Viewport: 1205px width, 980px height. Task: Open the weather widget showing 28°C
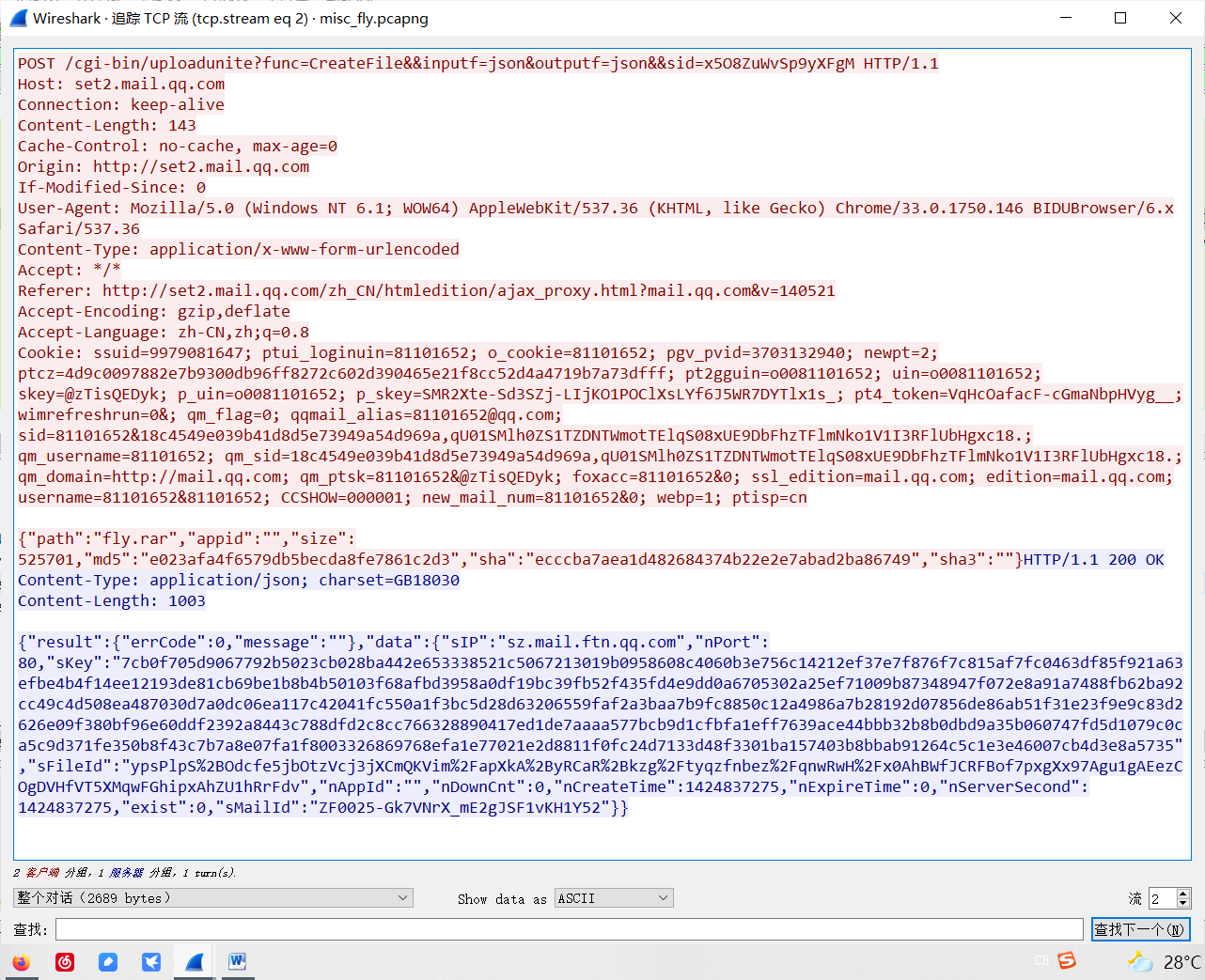click(x=1165, y=962)
